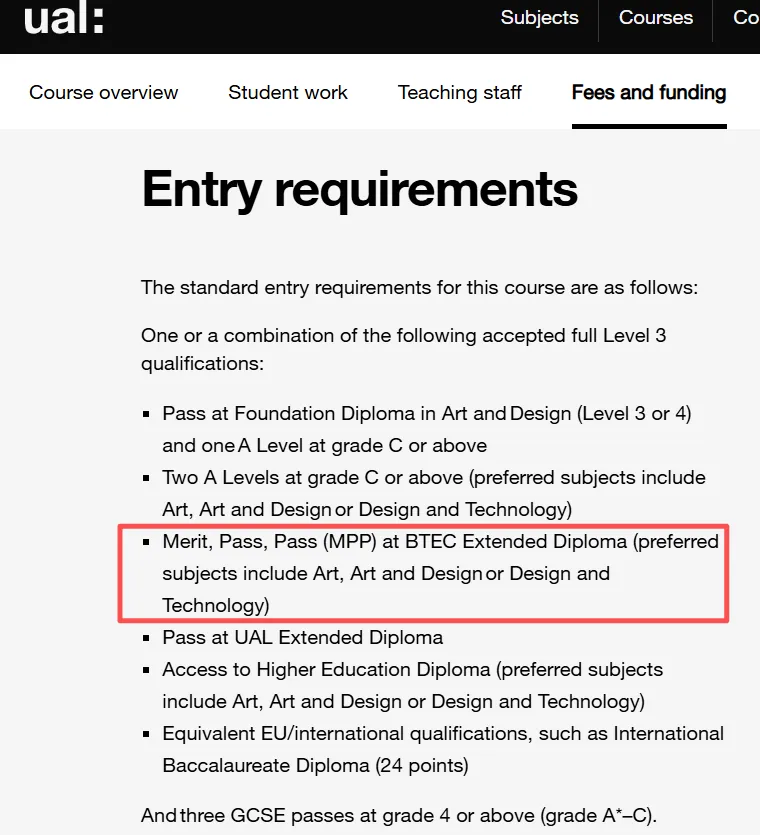Select the Foundation Diploma in Art and Design item

click(x=427, y=429)
